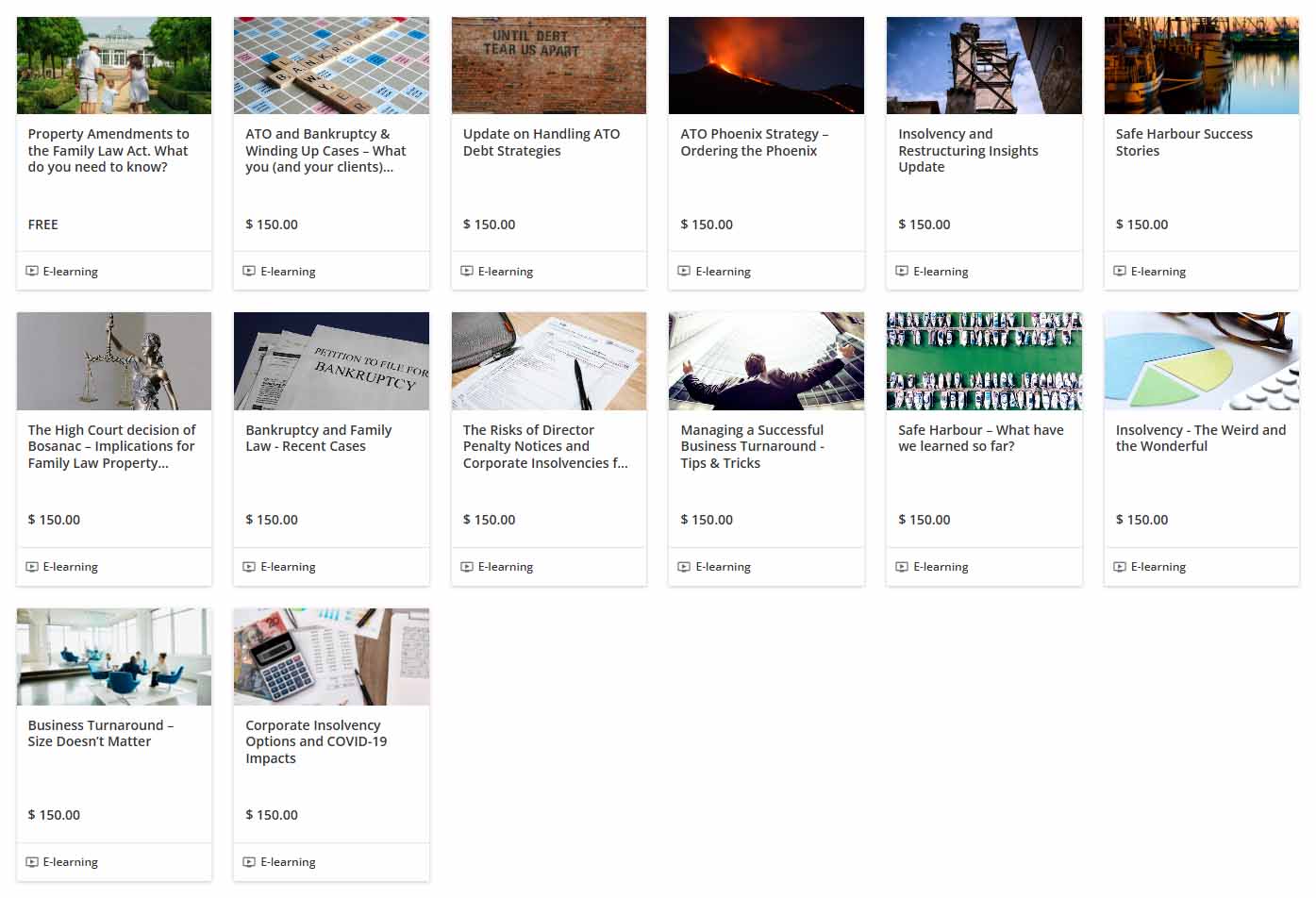Open 'The Risks of Director Penalty Notices' title

(545, 446)
